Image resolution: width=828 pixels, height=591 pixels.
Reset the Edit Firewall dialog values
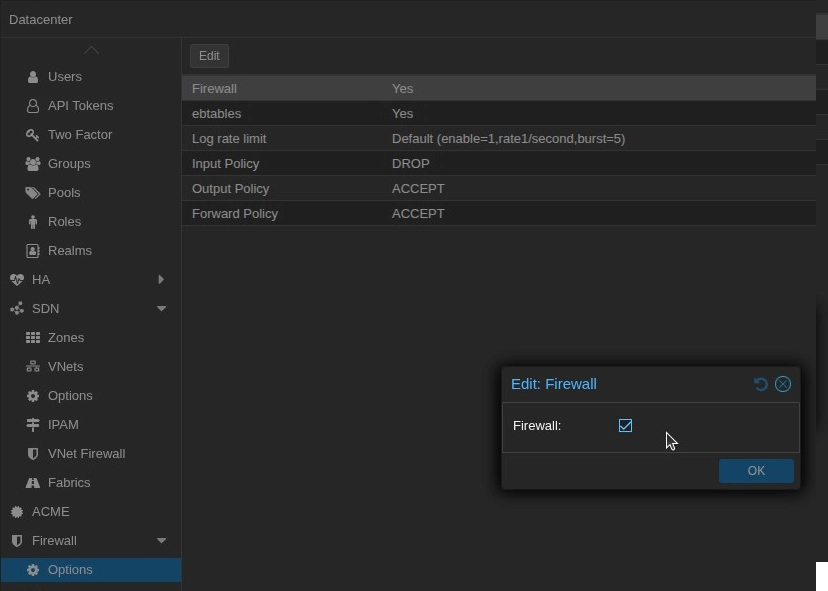coord(760,384)
